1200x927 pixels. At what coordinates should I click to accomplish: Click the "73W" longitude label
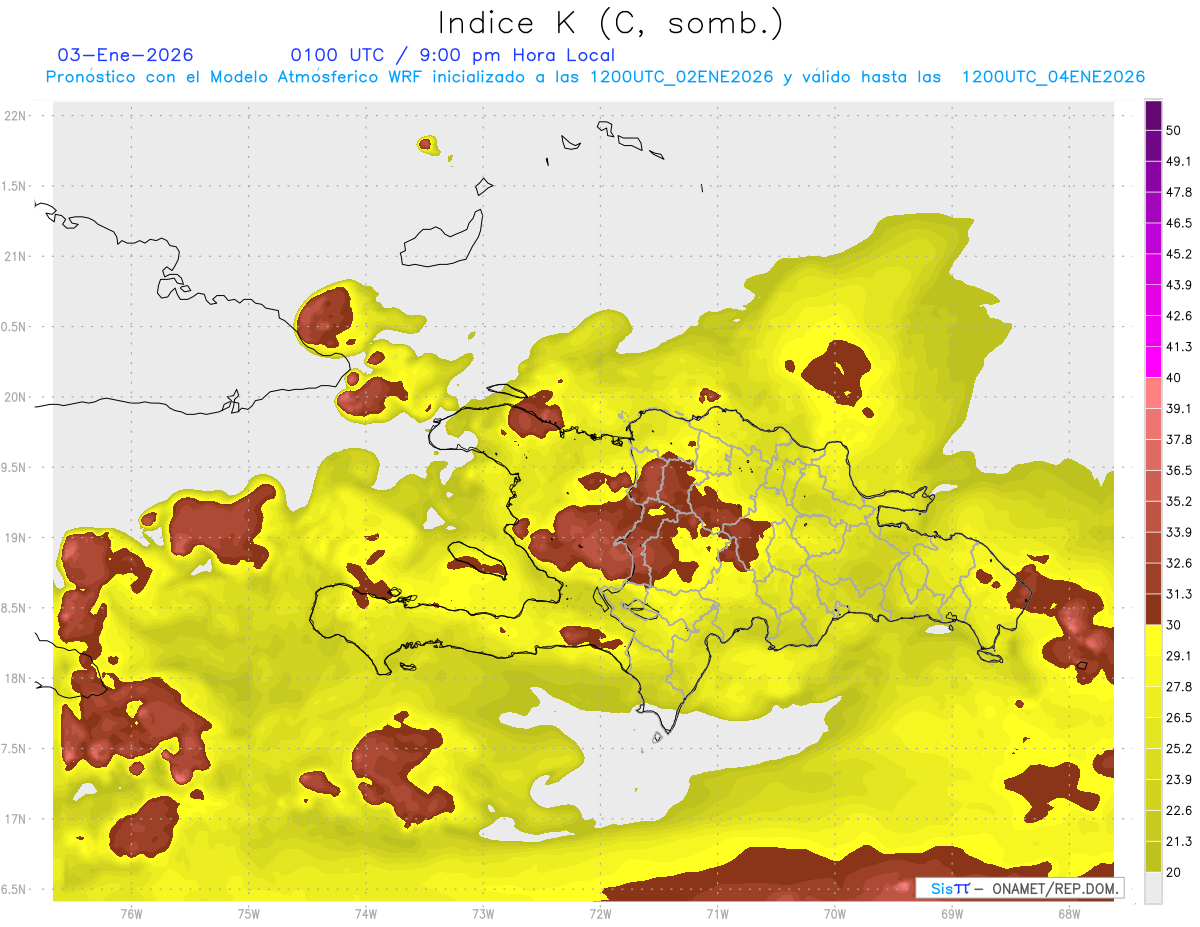pyautogui.click(x=483, y=914)
